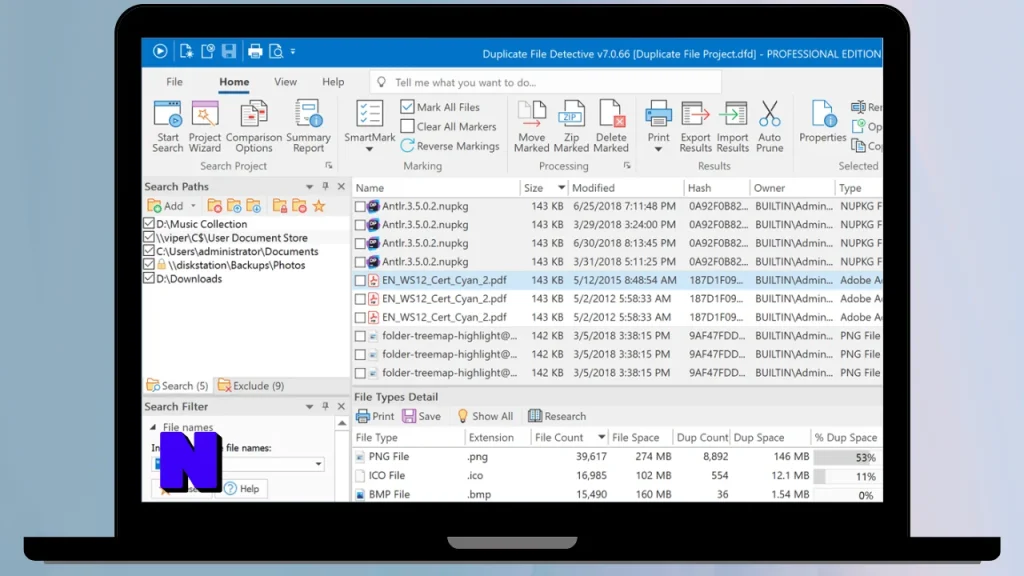Click the Search Filter scroll up arrow
Viewport: 1024px width, 576px height.
pyautogui.click(x=342, y=424)
